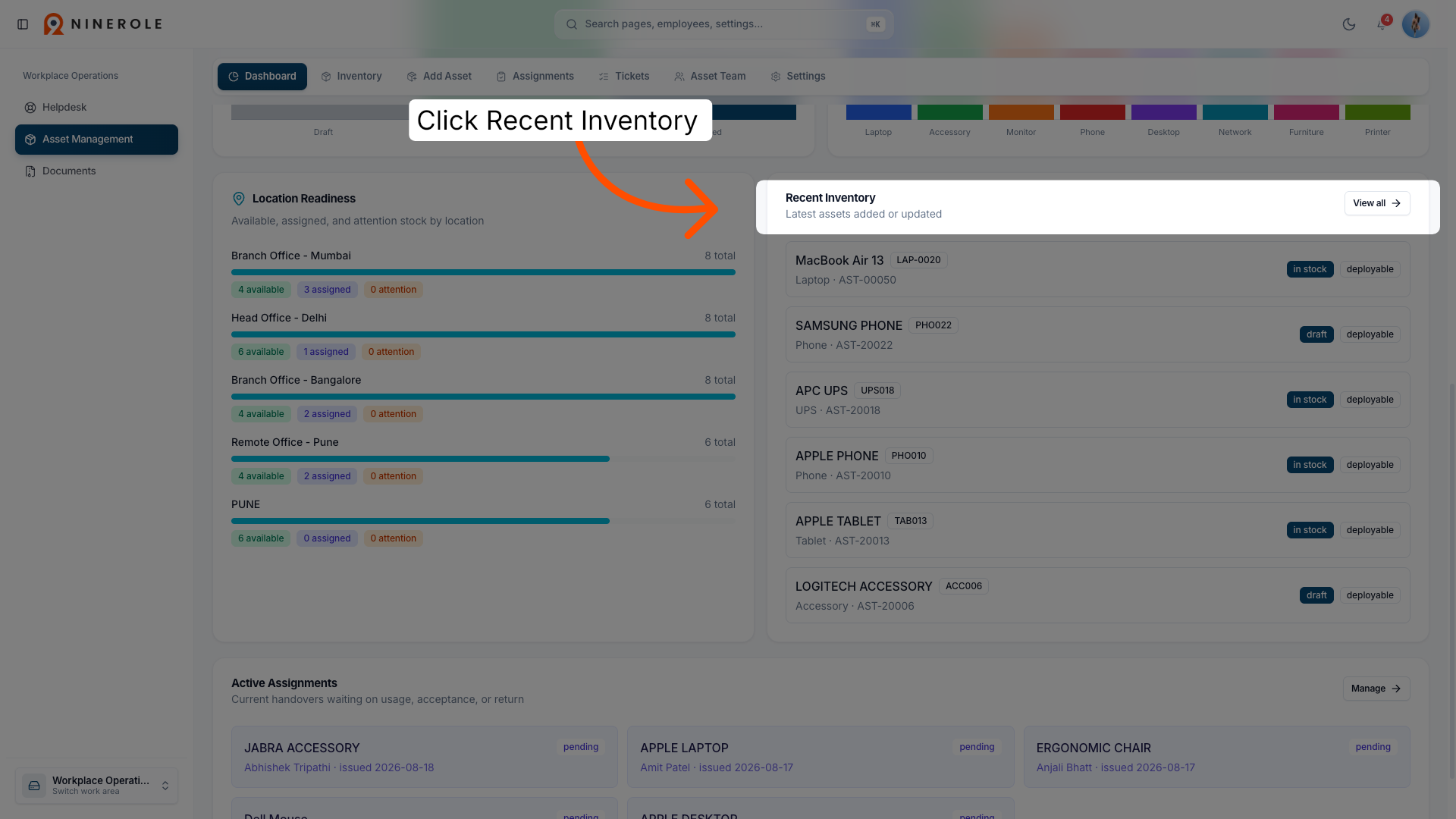Open the Assignments tab
The image size is (1456, 819).
pos(535,77)
